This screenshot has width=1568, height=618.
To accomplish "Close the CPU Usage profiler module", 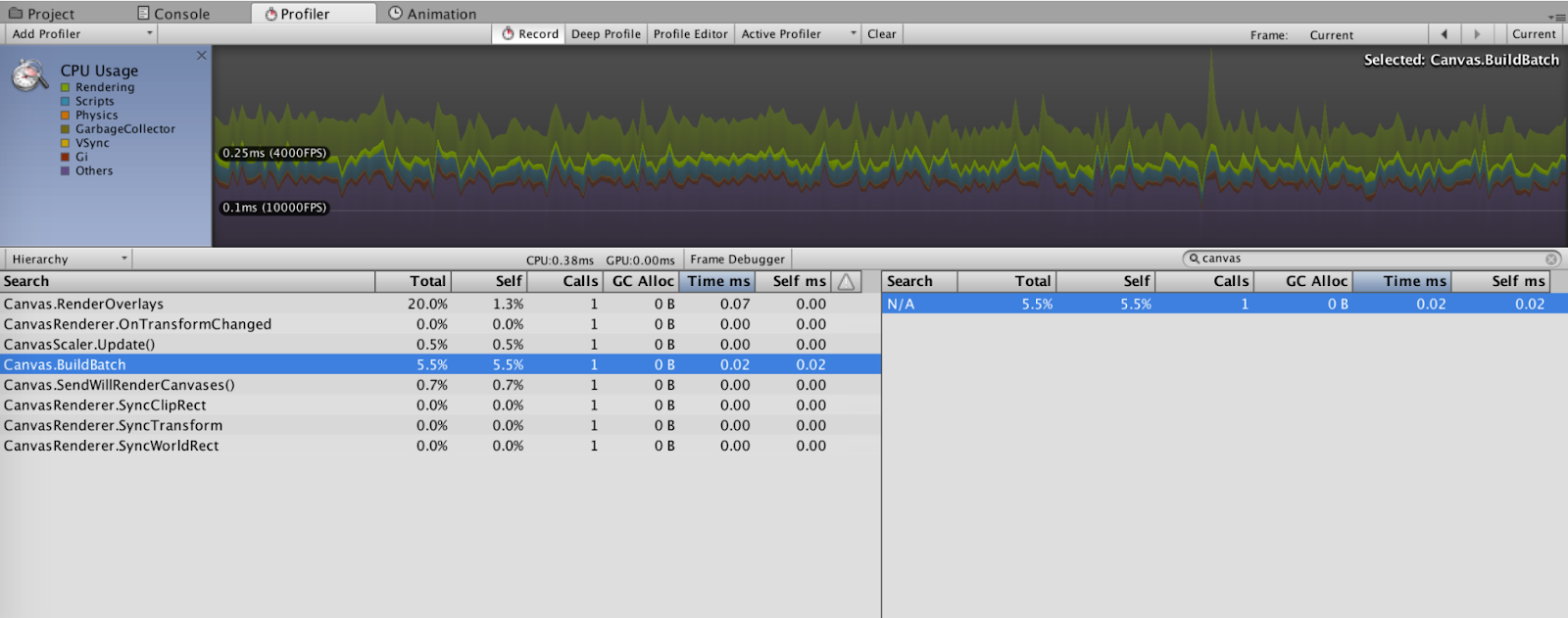I will coord(202,56).
